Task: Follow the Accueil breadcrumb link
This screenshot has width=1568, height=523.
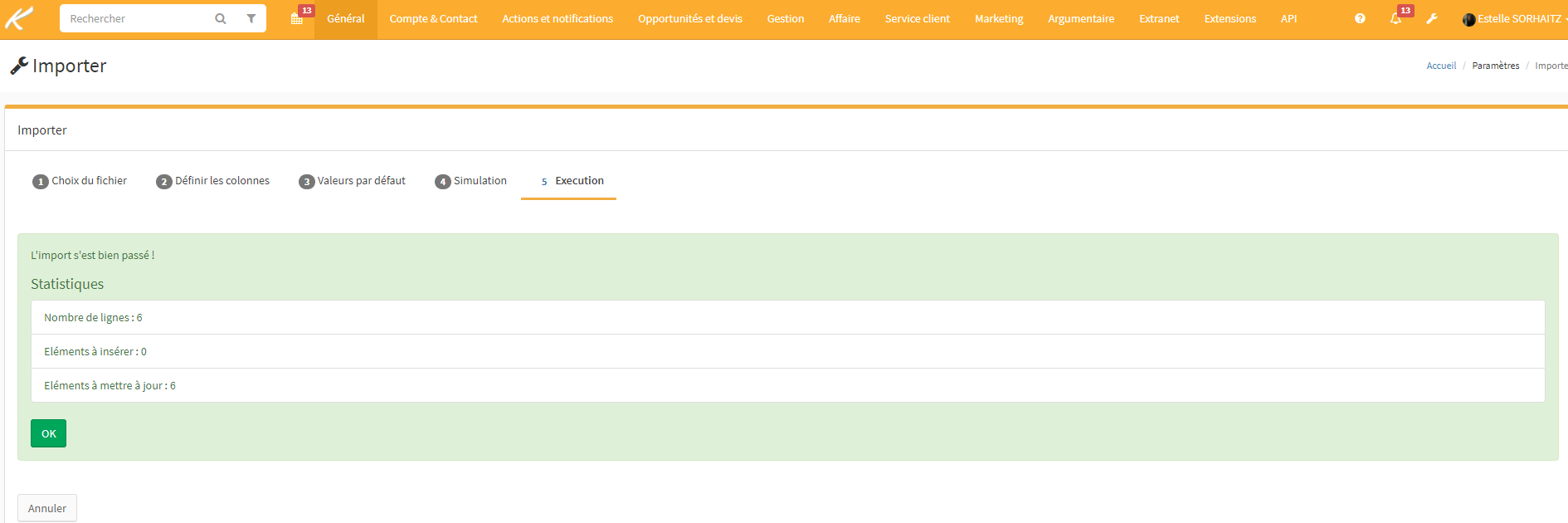Action: coord(1441,66)
